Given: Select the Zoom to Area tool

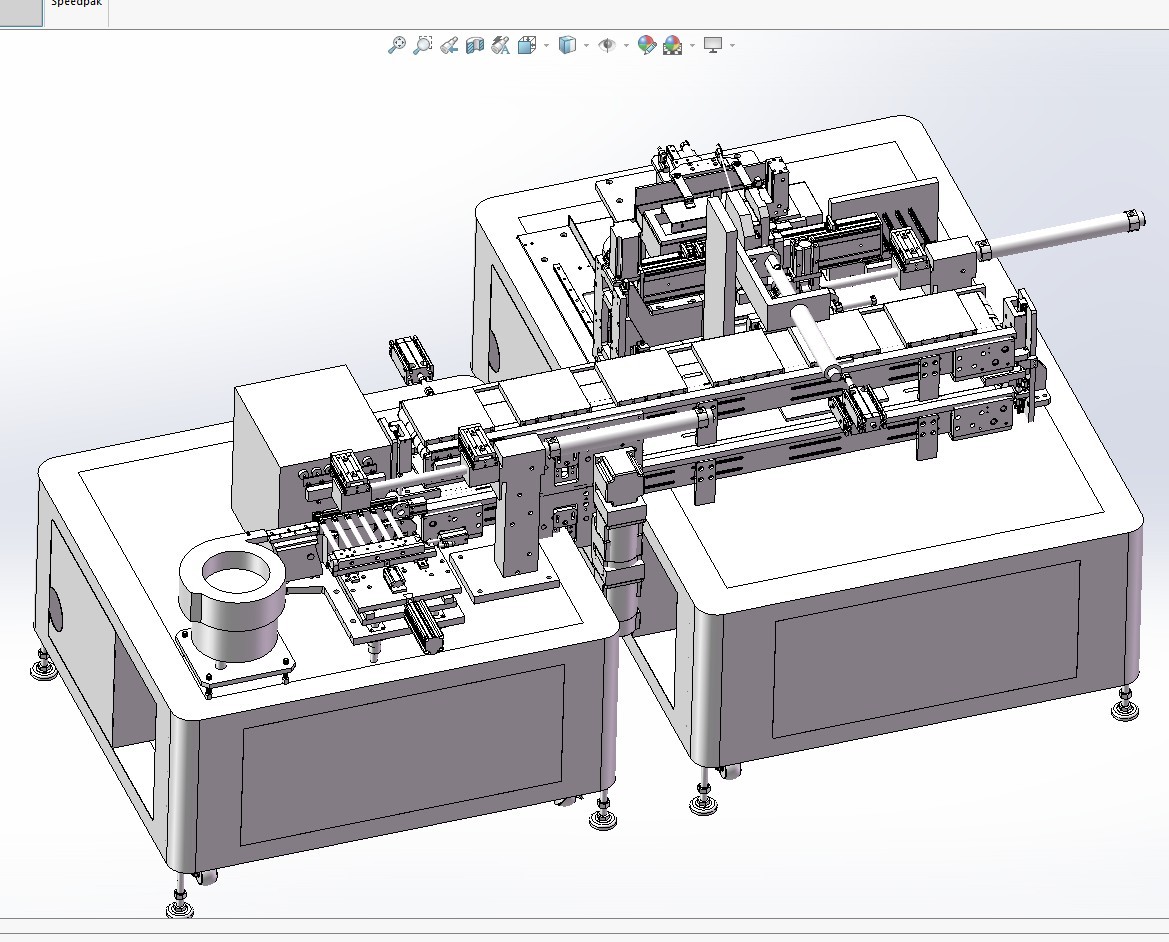Looking at the screenshot, I should click(423, 45).
